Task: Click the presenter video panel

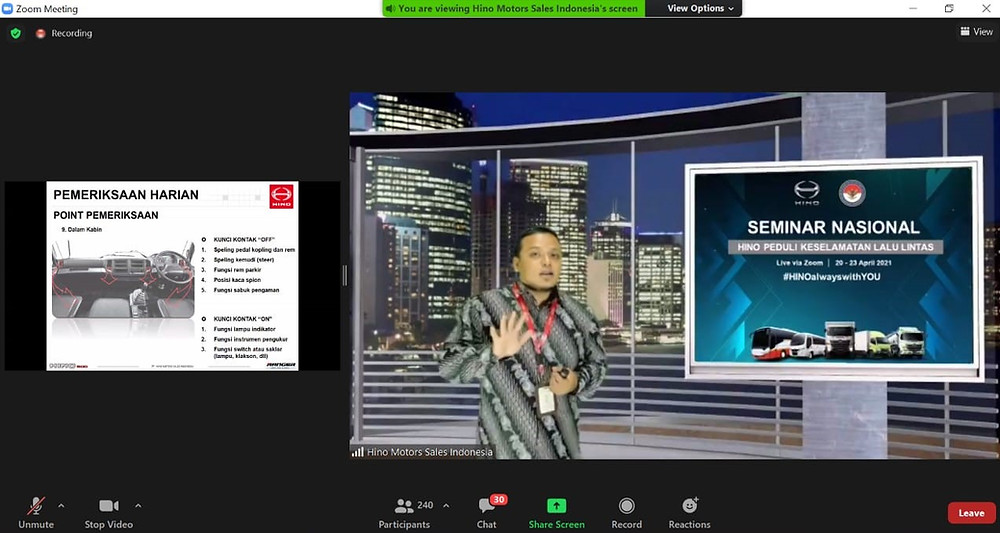Action: click(x=674, y=275)
